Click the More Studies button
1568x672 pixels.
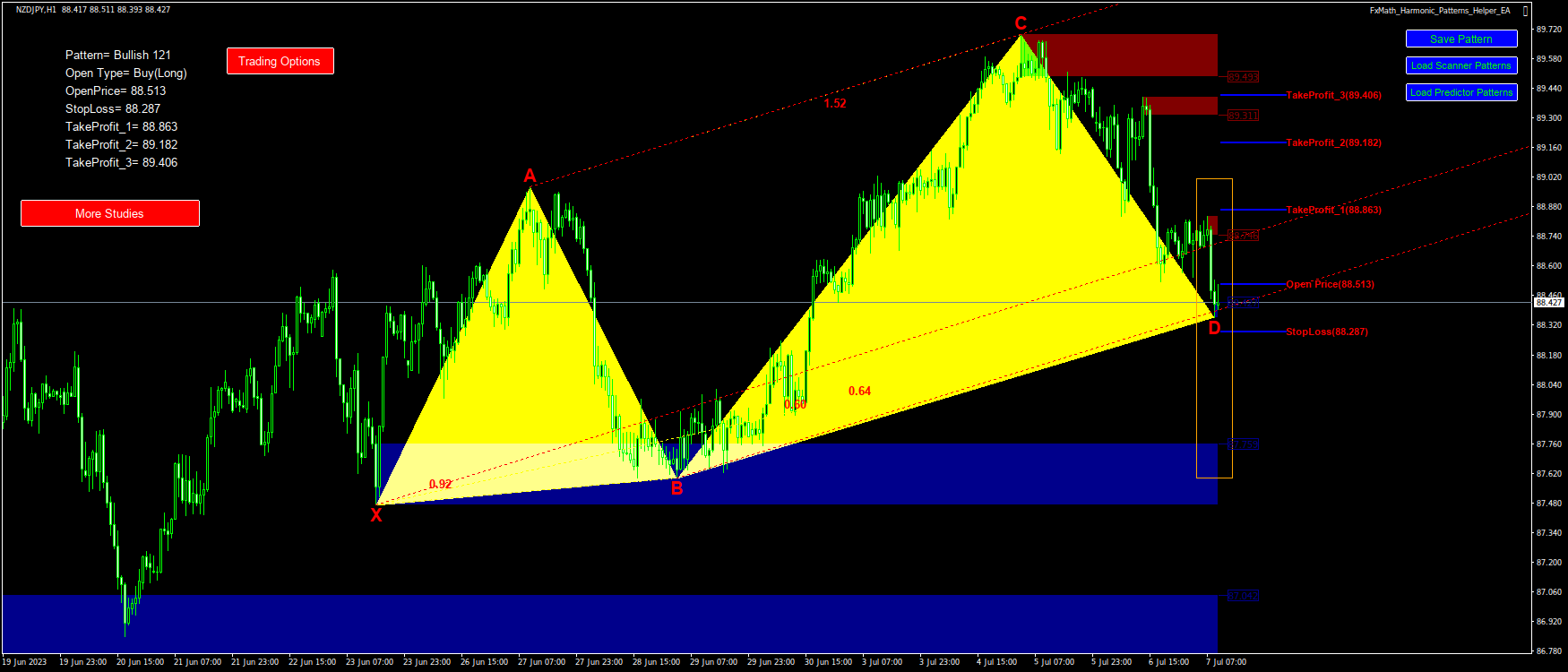[109, 213]
